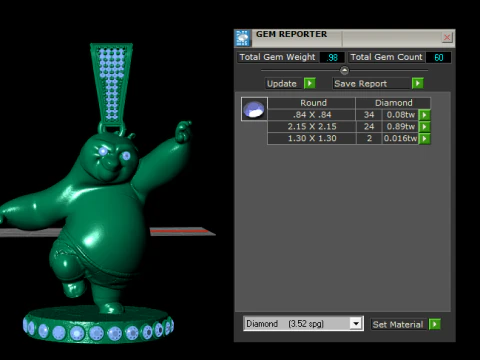Click the Total Gem Count value 60
This screenshot has width=480, height=360.
click(439, 57)
